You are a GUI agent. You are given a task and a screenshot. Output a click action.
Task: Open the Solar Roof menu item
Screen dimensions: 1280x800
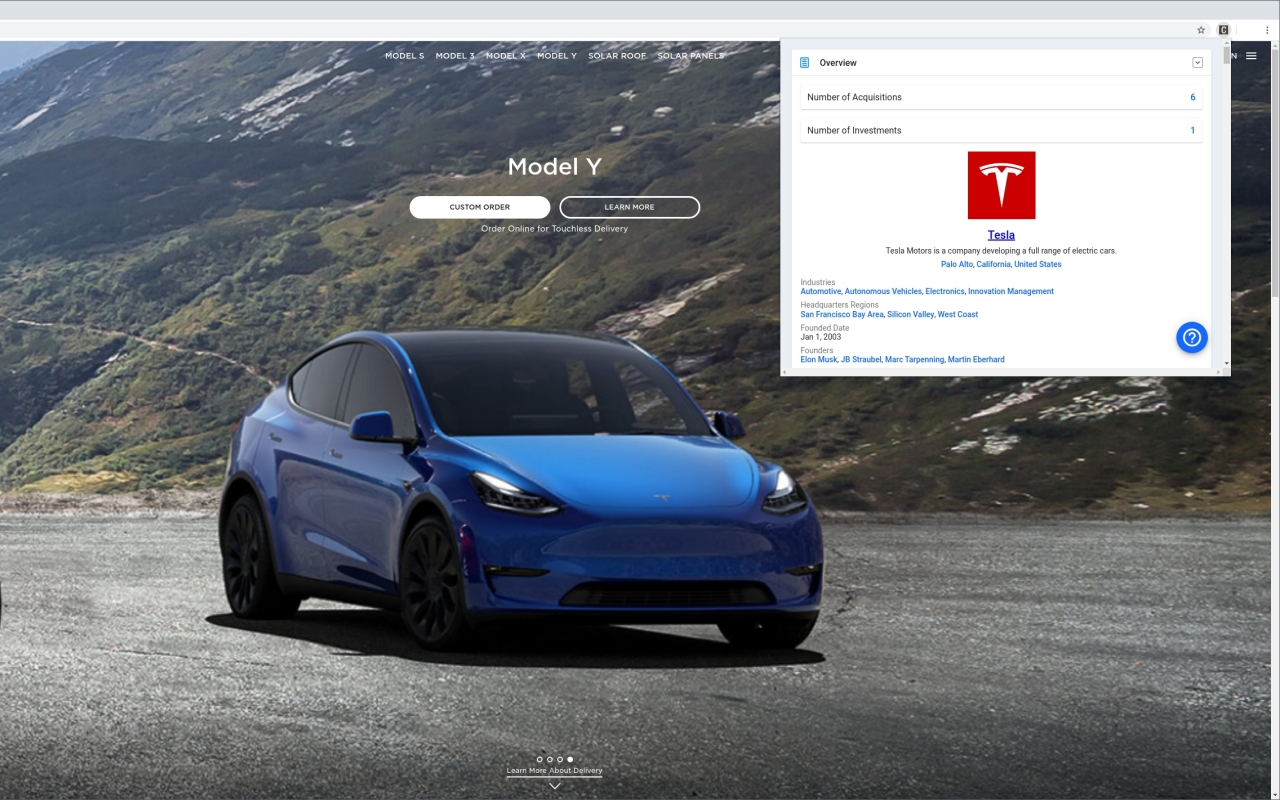click(617, 56)
